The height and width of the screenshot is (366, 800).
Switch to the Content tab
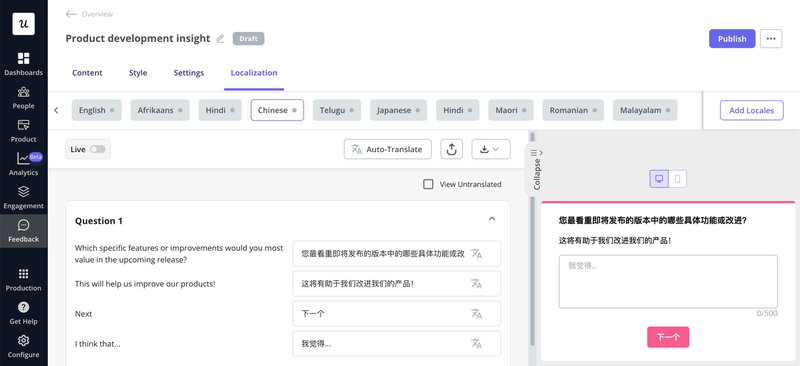pos(87,73)
